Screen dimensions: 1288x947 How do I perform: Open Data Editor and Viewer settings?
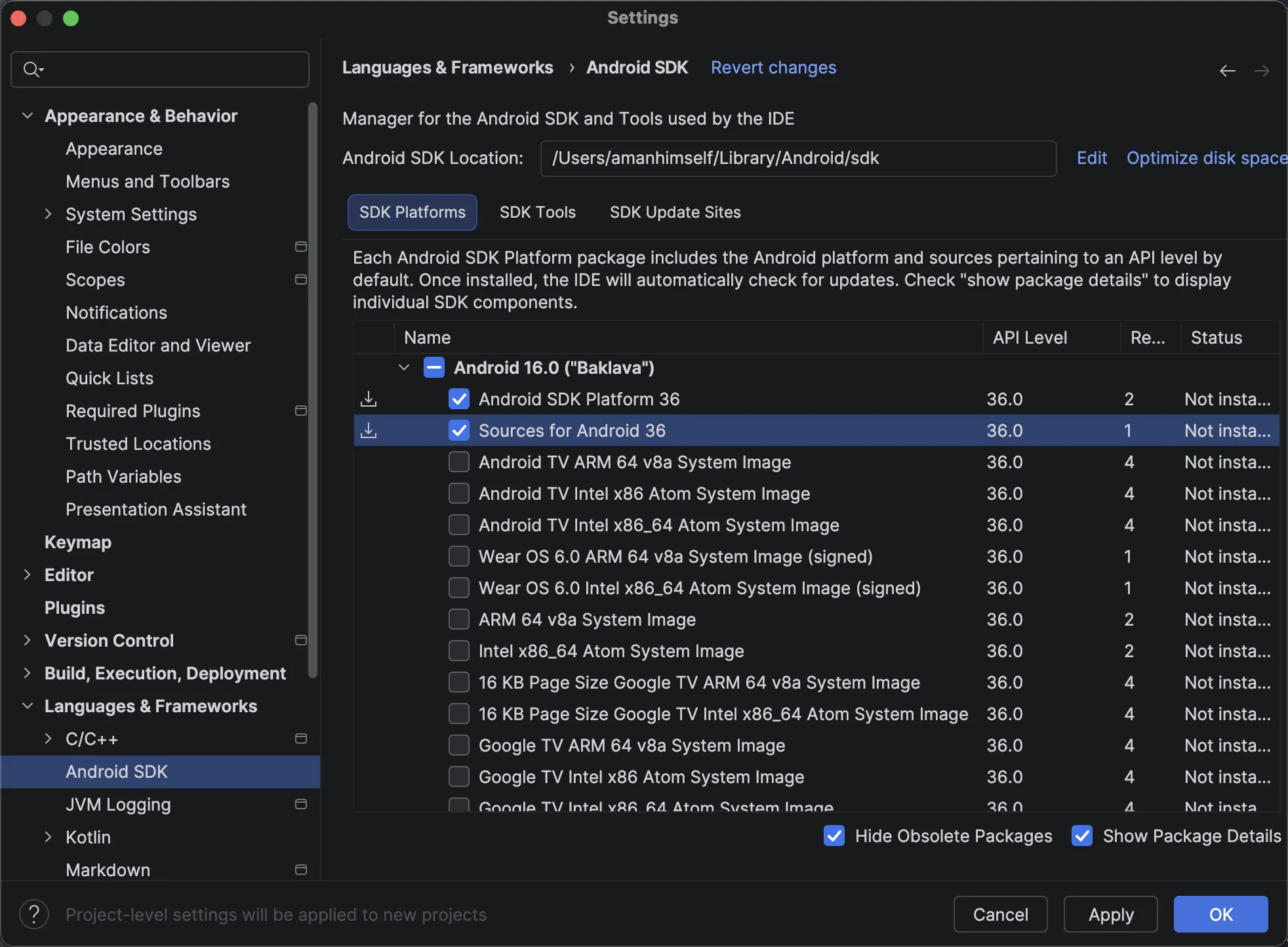[158, 346]
